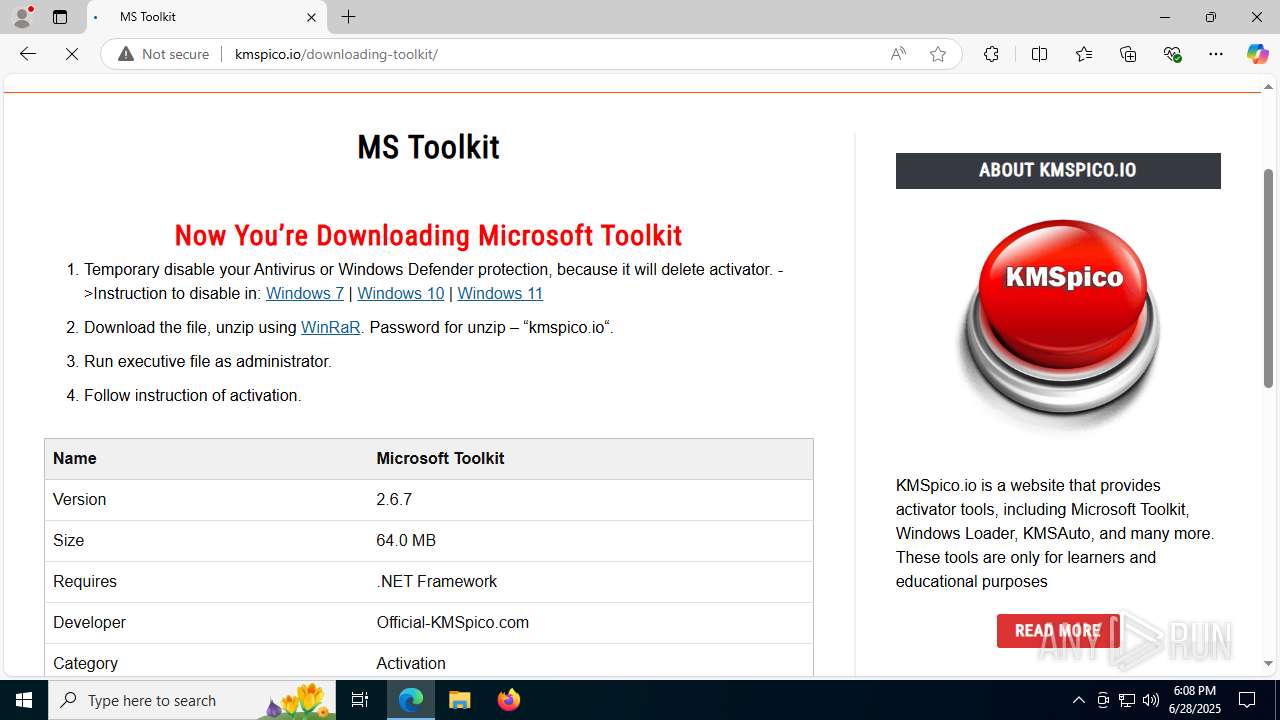Click the taskbar search box
The image size is (1280, 720).
click(192, 700)
